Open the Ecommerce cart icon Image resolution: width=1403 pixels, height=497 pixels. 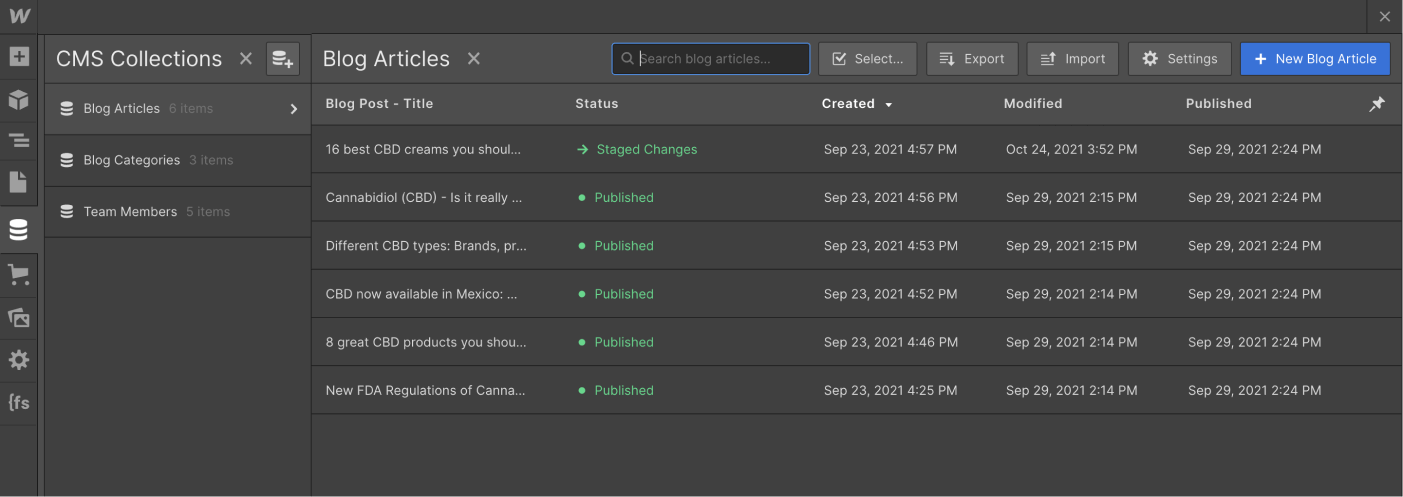(18, 274)
